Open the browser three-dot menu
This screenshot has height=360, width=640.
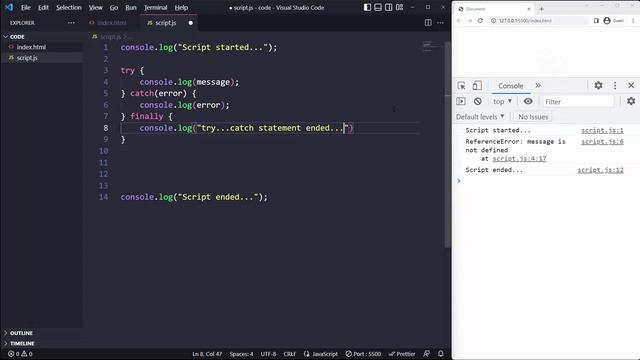point(633,20)
